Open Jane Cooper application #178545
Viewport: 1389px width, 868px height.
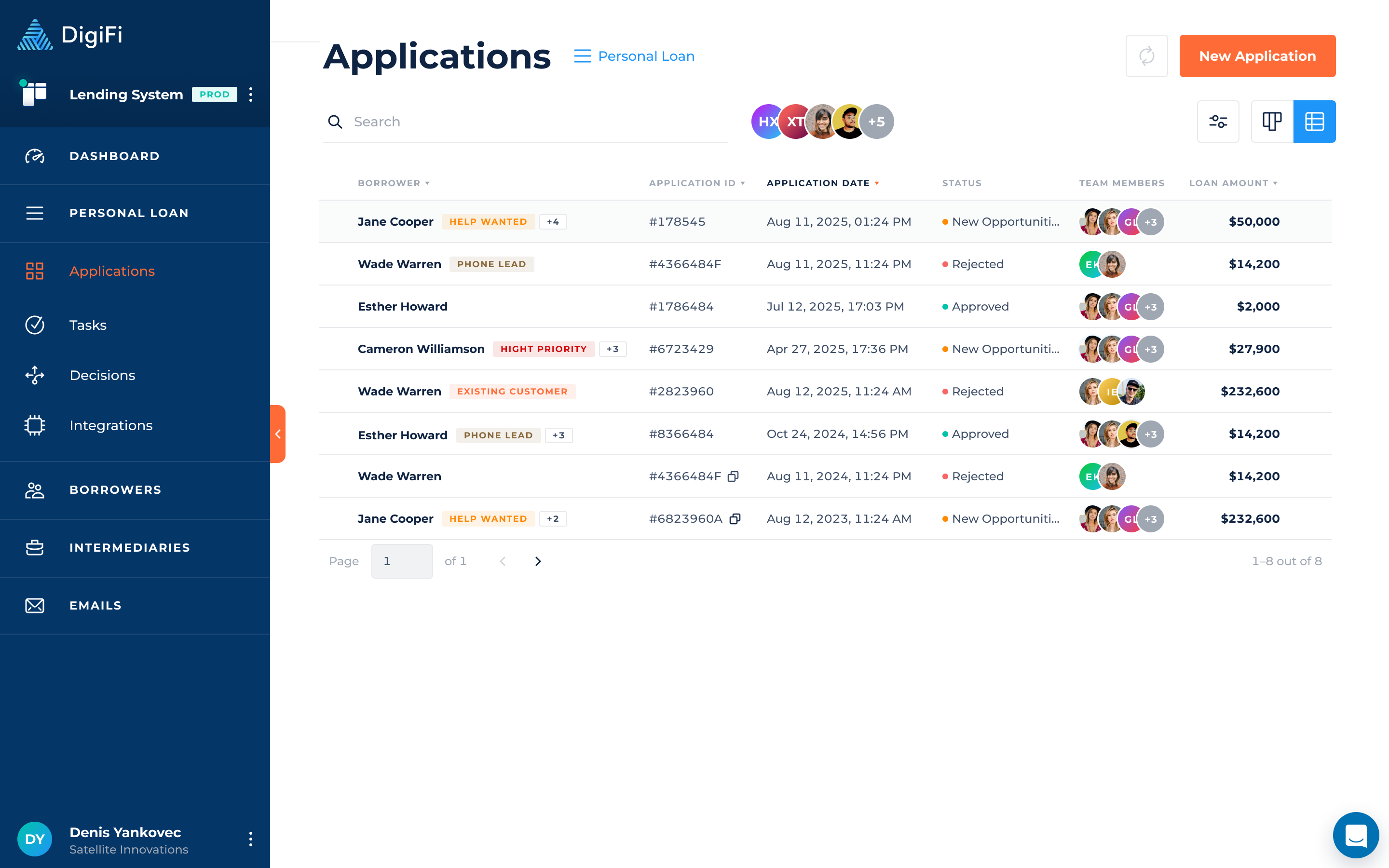825,222
